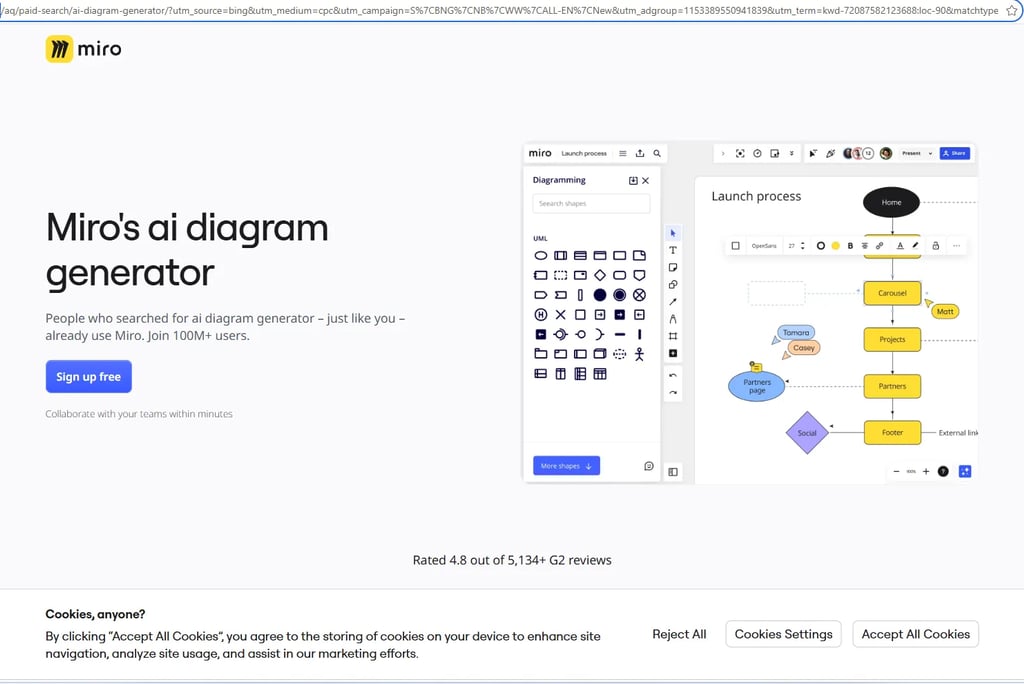Click the timer icon in the top toolbar
This screenshot has width=1024, height=684.
757,154
